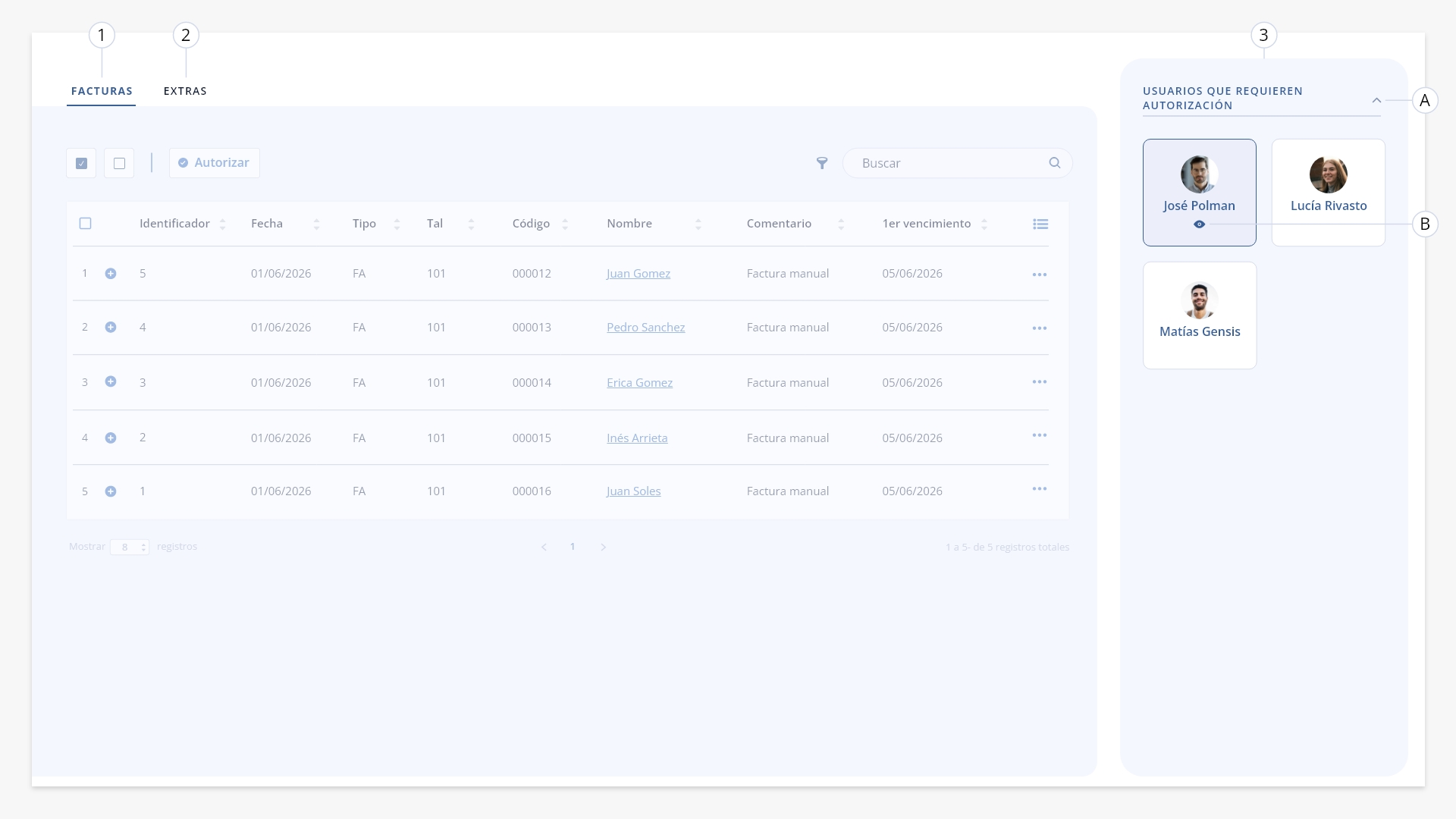The image size is (1456, 819).
Task: Expand row 000014 with plus icon
Action: (x=111, y=382)
